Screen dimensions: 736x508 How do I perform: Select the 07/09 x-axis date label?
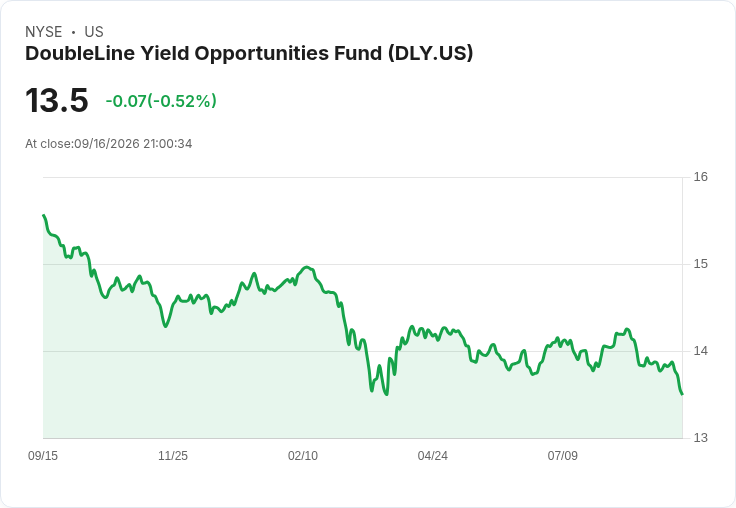pyautogui.click(x=562, y=455)
